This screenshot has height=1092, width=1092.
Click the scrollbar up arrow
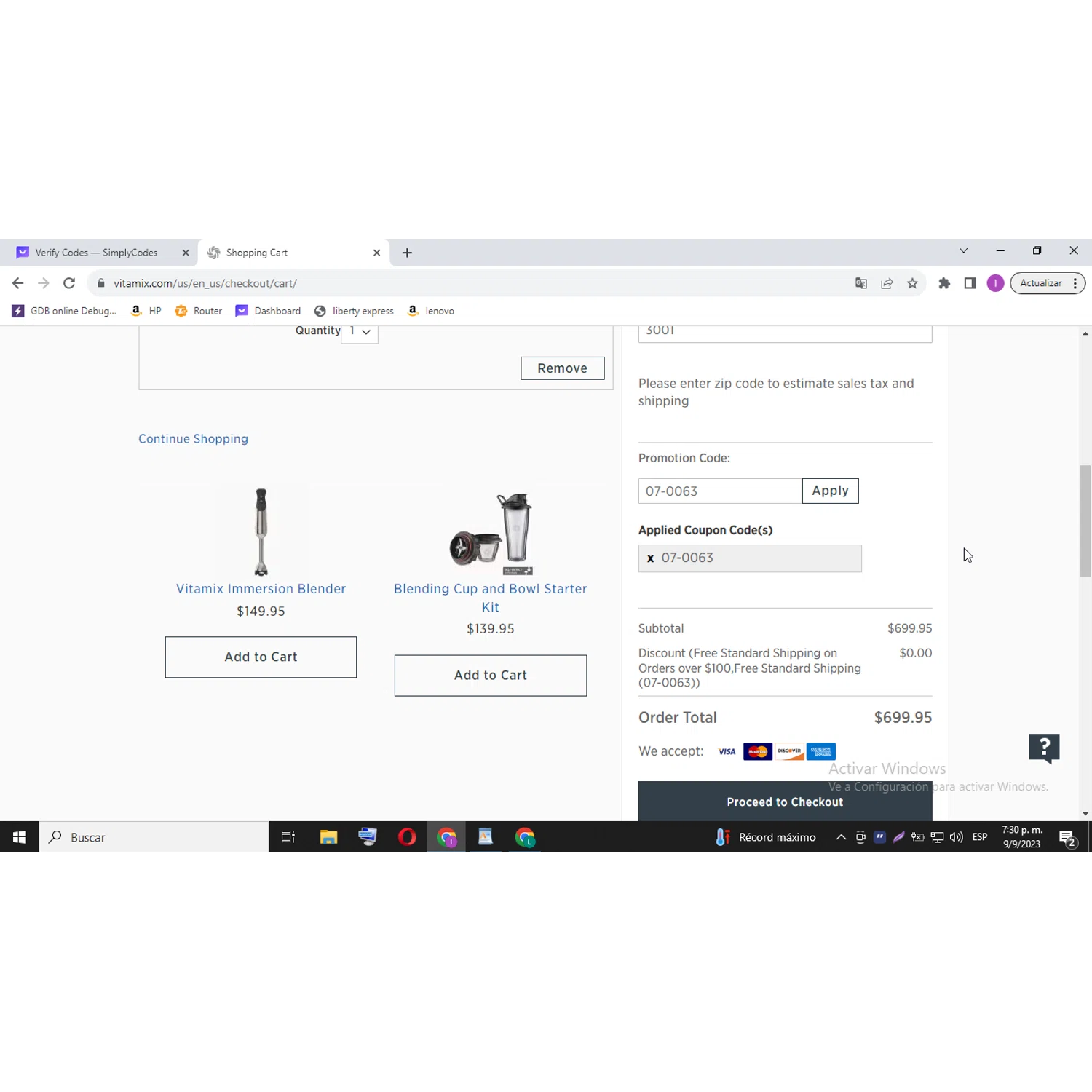point(1085,333)
